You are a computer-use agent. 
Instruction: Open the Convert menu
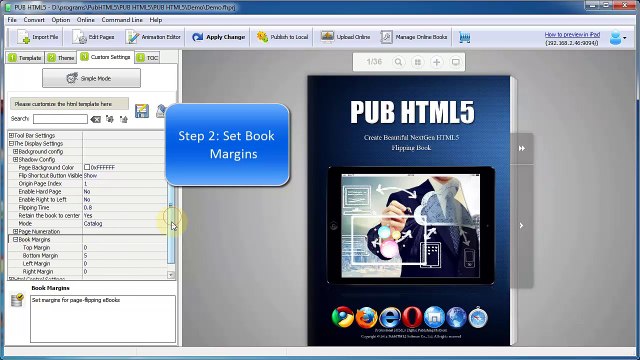(x=34, y=20)
